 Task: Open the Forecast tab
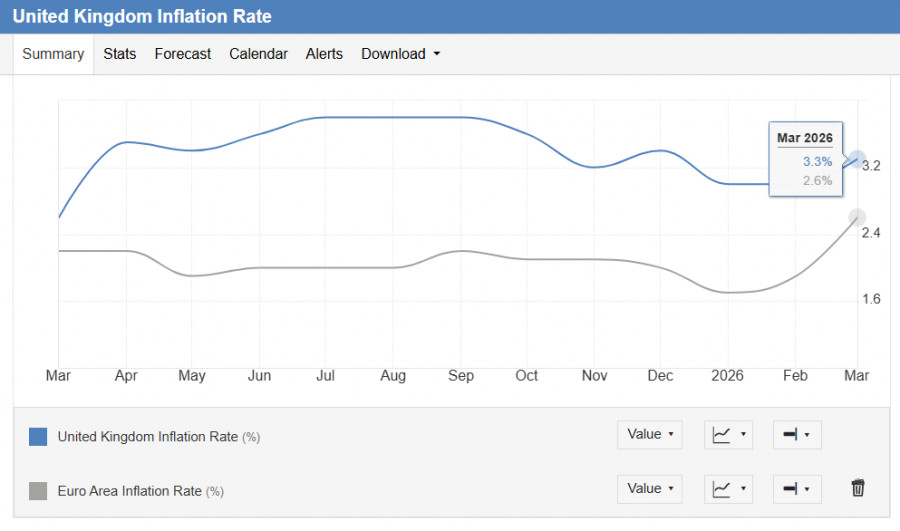tap(183, 54)
